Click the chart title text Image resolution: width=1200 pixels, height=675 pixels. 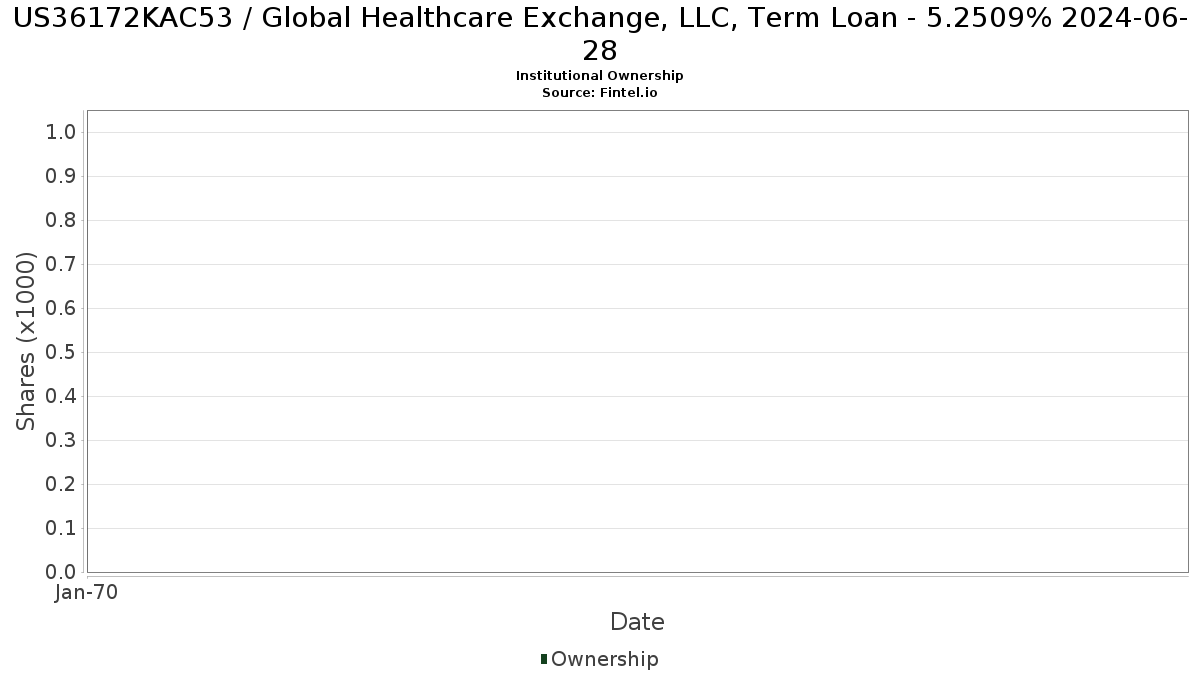pos(600,34)
